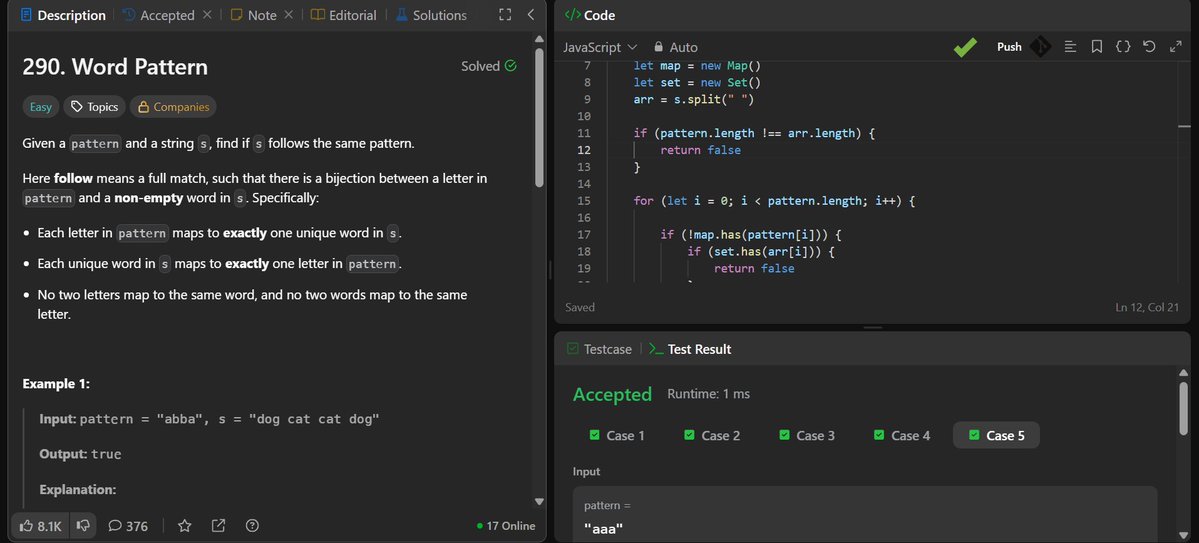Click the 17 Online indicator

point(505,526)
